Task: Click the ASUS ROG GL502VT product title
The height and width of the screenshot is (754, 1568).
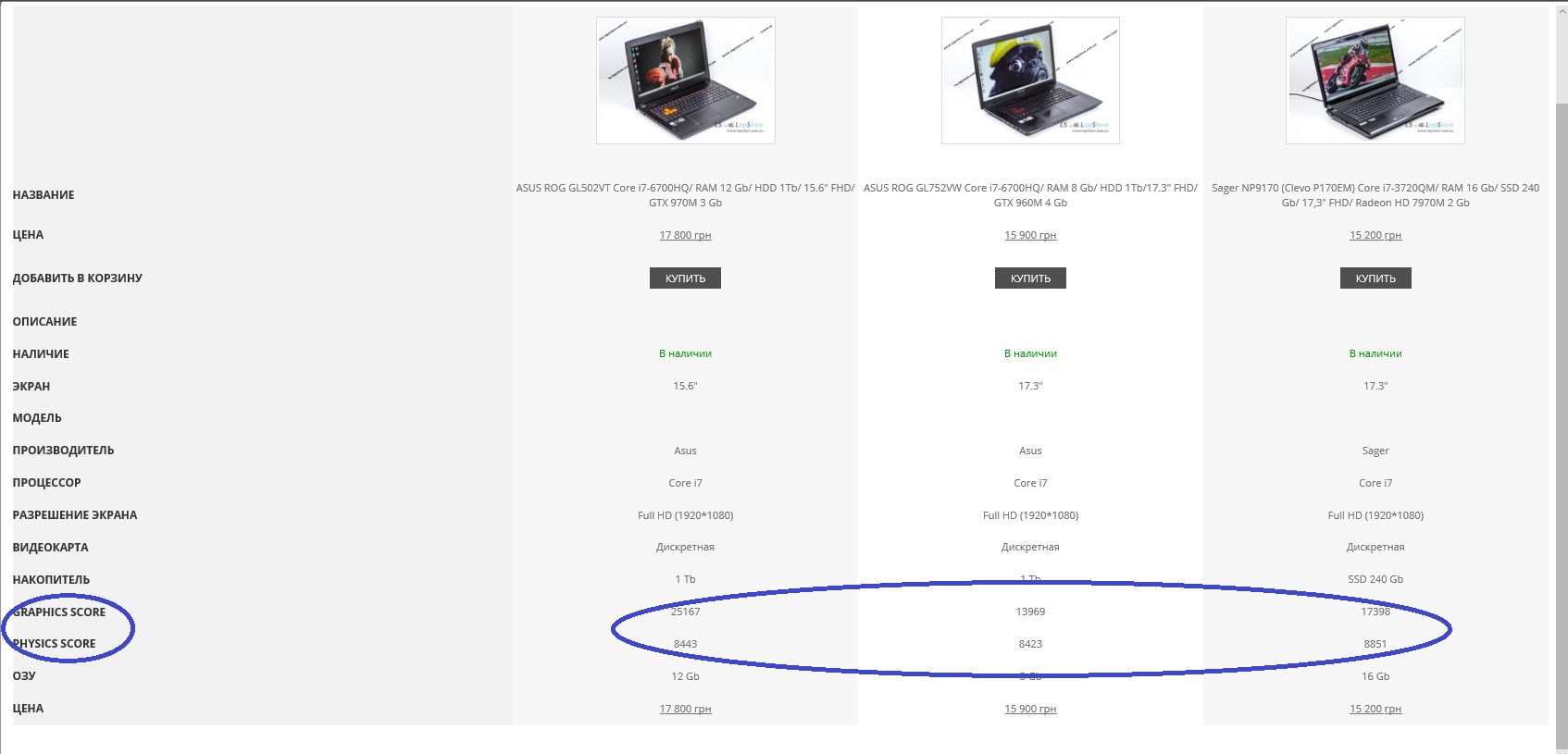Action: (685, 195)
